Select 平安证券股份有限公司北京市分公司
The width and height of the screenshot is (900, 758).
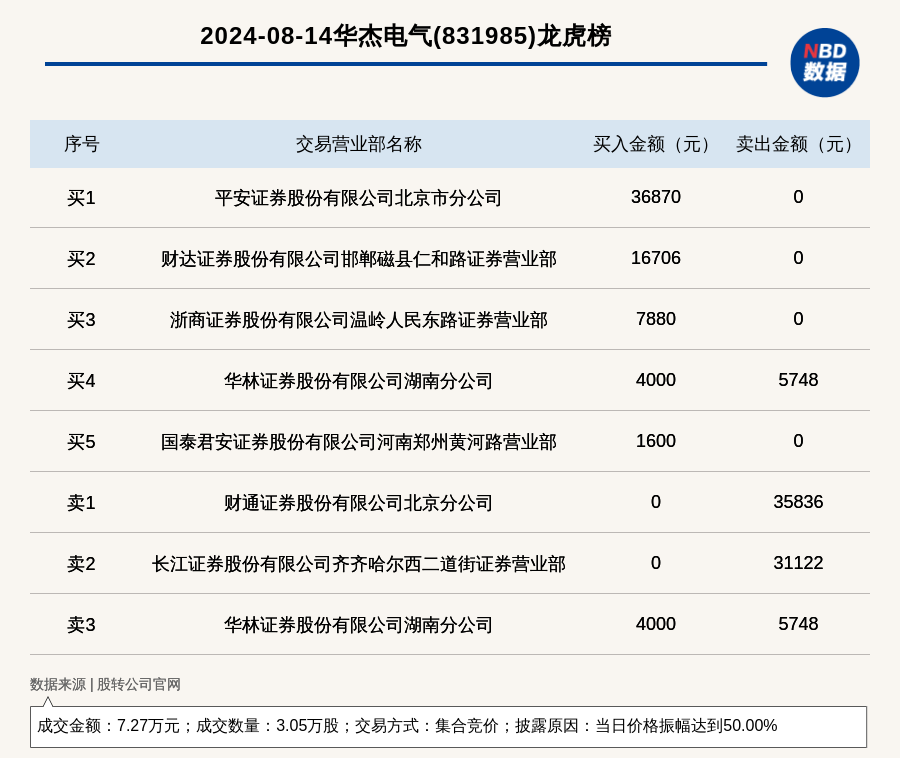pos(358,198)
